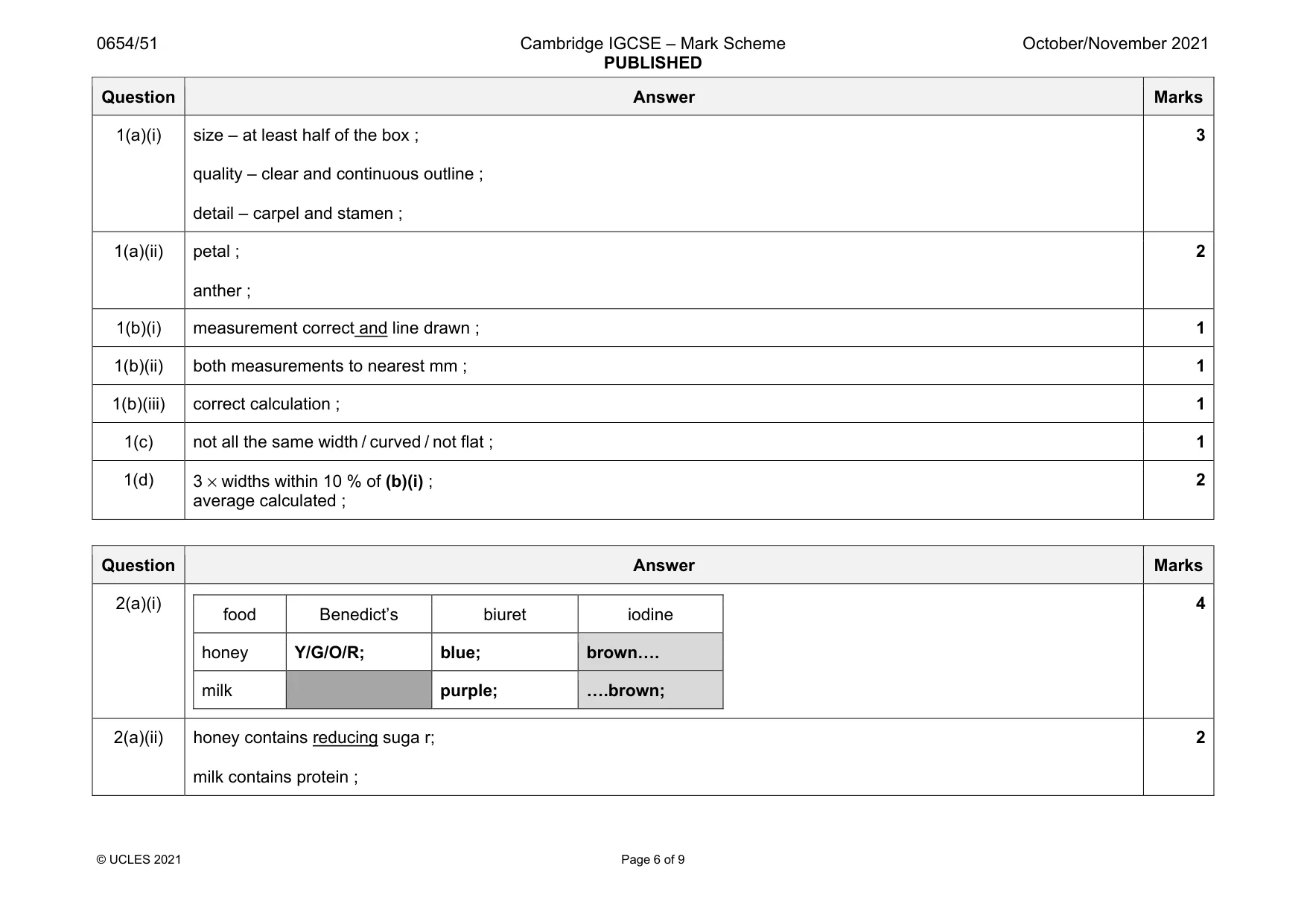Click 'Page 6 of 9' footer text
This screenshot has height=924, width=1307.
coord(653,859)
